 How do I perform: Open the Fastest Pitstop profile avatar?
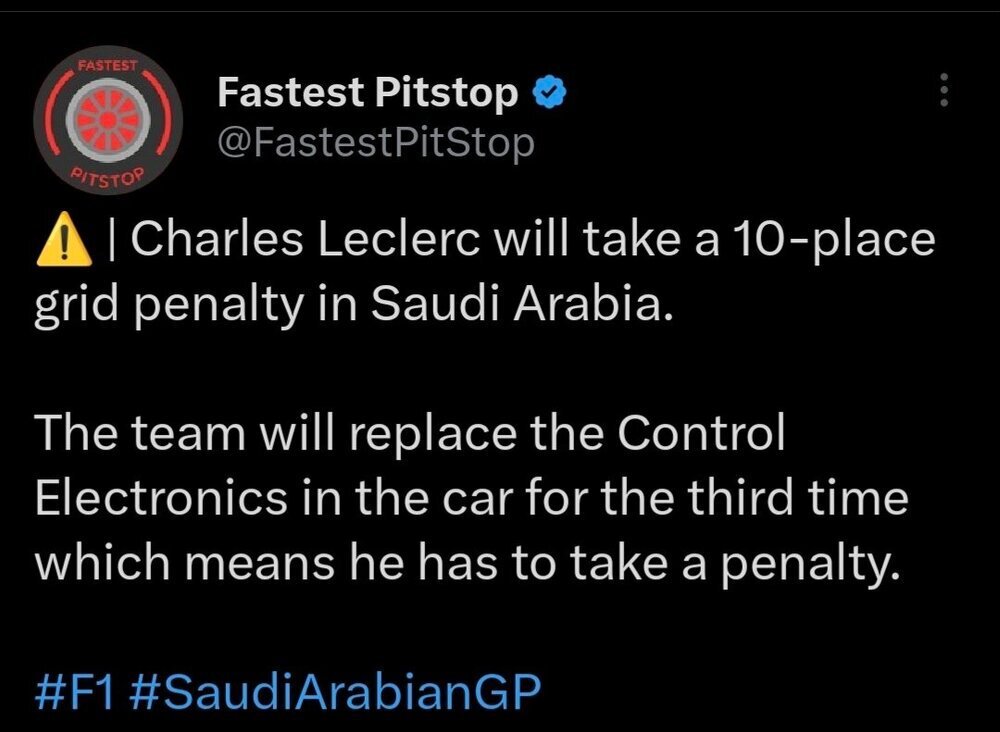tap(108, 120)
